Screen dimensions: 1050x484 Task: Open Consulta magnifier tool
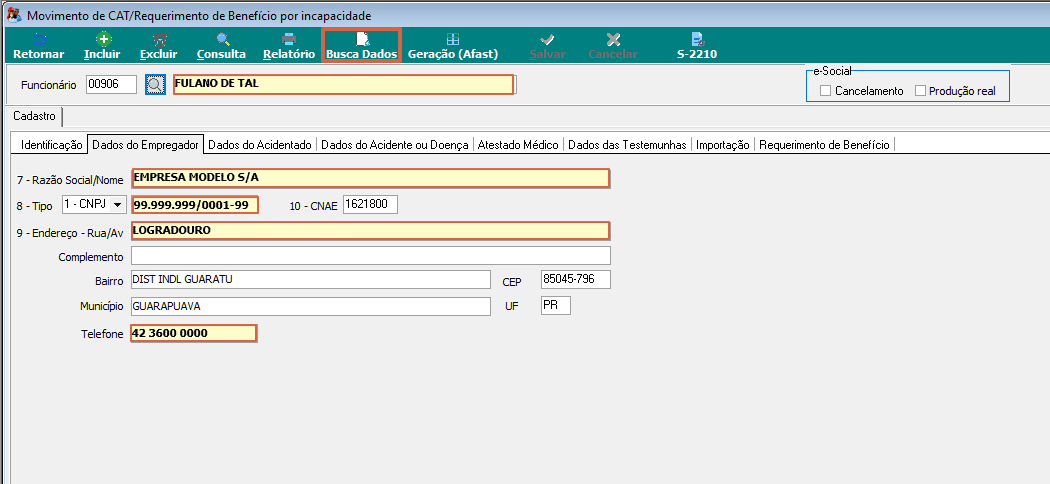click(222, 39)
